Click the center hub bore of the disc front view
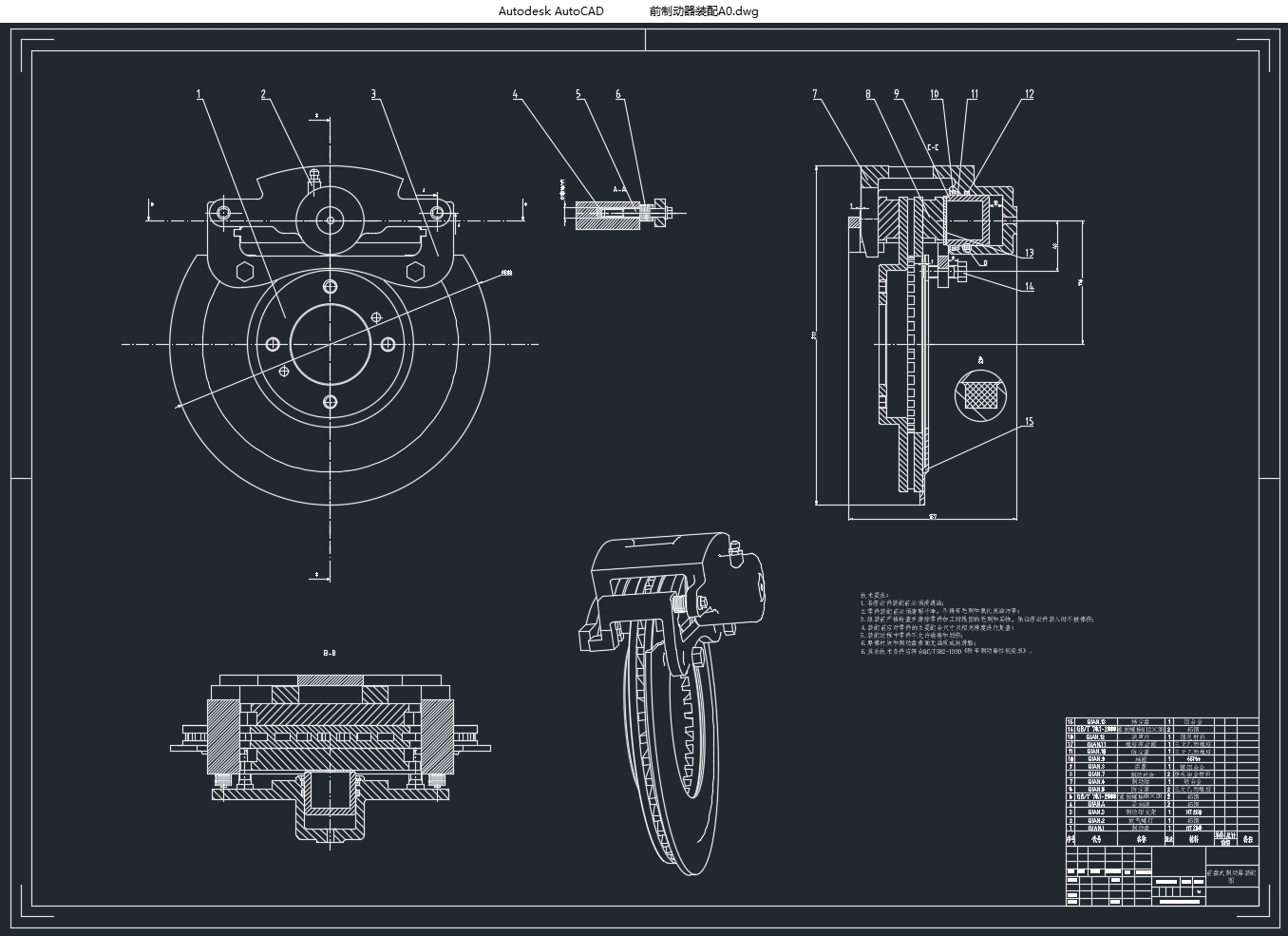 pyautogui.click(x=330, y=343)
